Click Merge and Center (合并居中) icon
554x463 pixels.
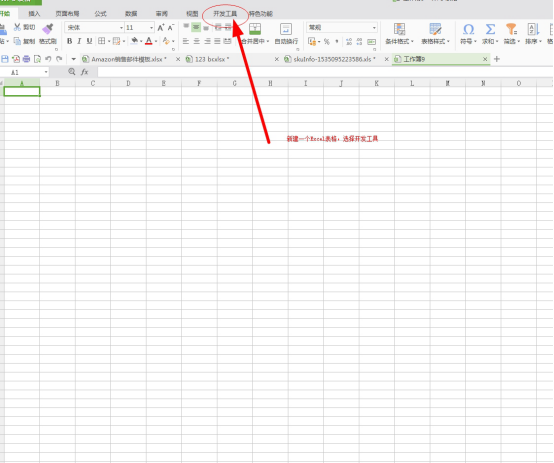pyautogui.click(x=255, y=29)
